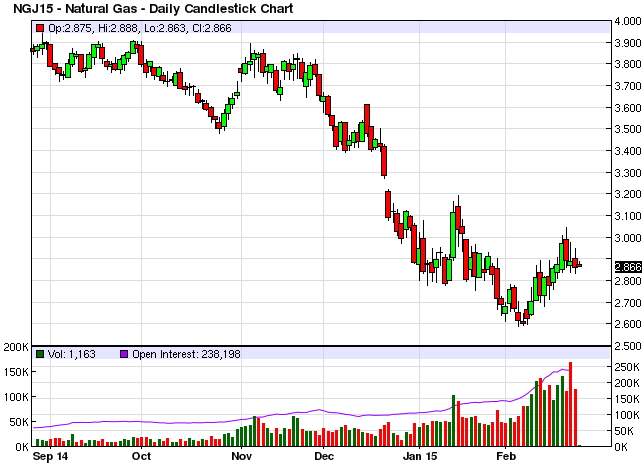643x463 pixels.
Task: Click the 150K volume axis label on left
Action: 16,372
